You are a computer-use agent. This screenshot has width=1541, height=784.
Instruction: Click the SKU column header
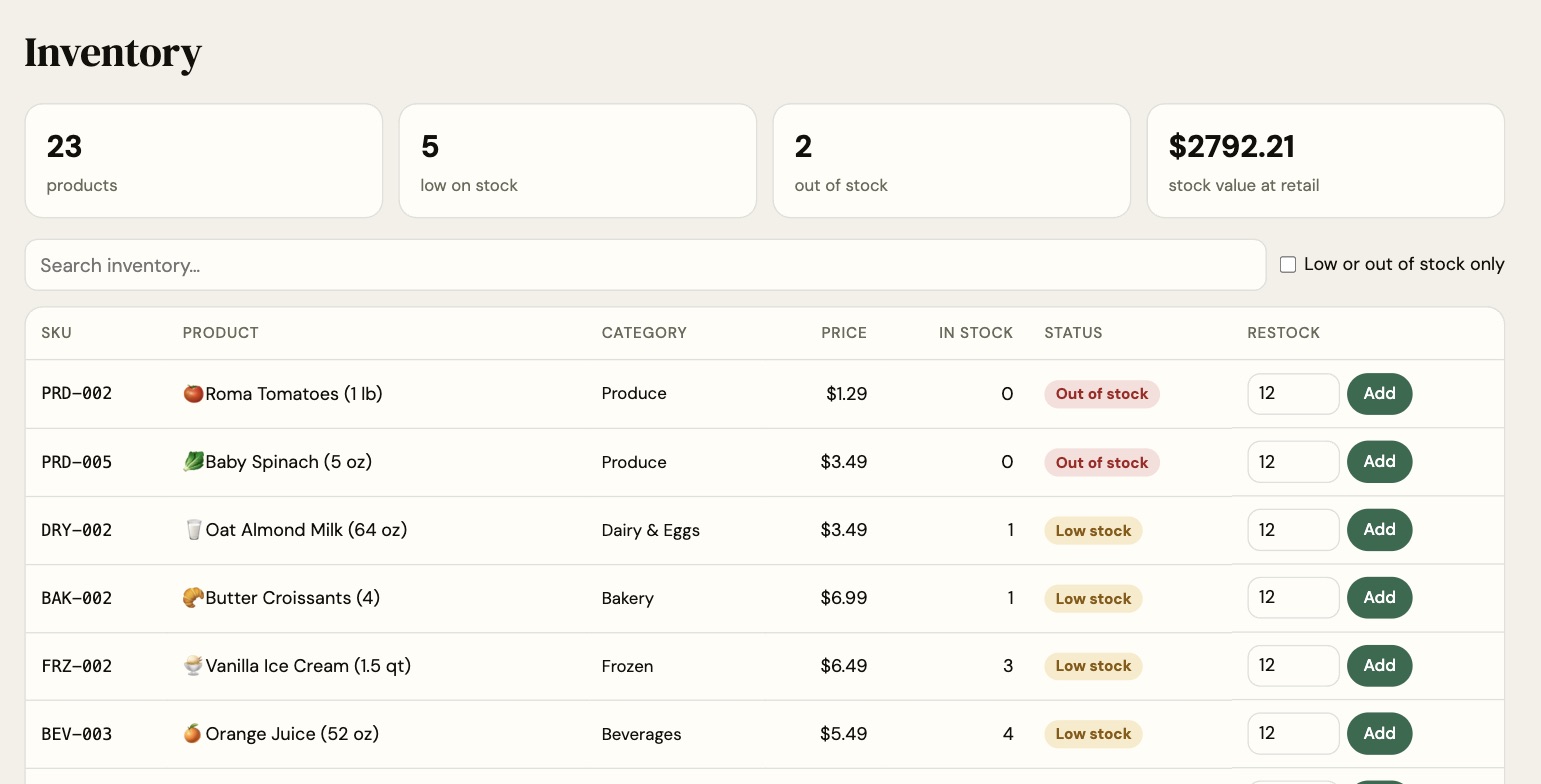(x=56, y=333)
